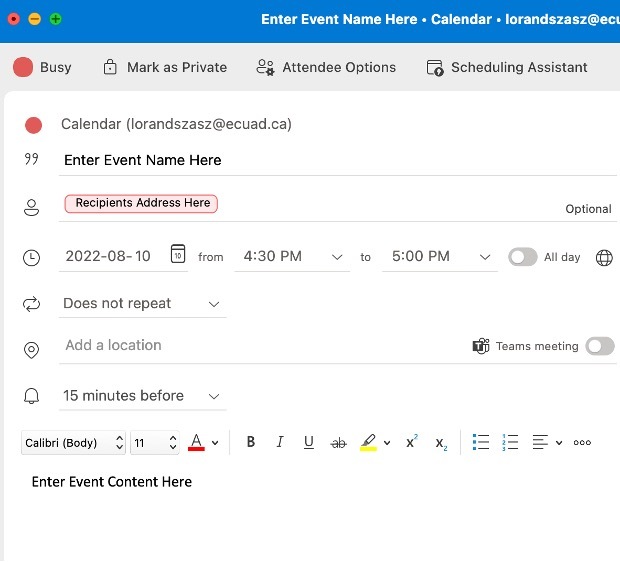Click the text alignment icon
Viewport: 620px width, 562px height.
tap(540, 442)
